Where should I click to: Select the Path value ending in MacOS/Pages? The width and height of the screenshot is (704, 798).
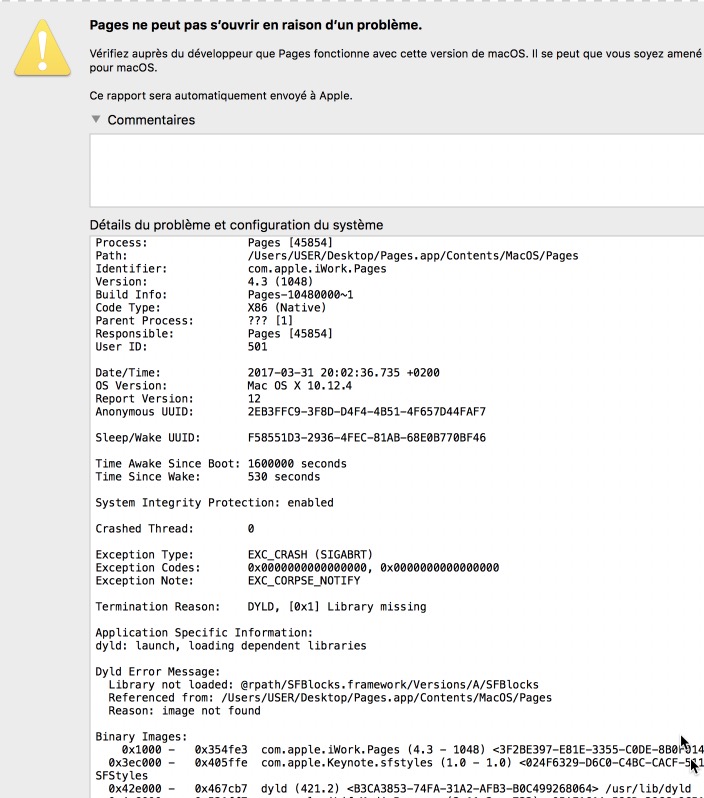click(413, 255)
